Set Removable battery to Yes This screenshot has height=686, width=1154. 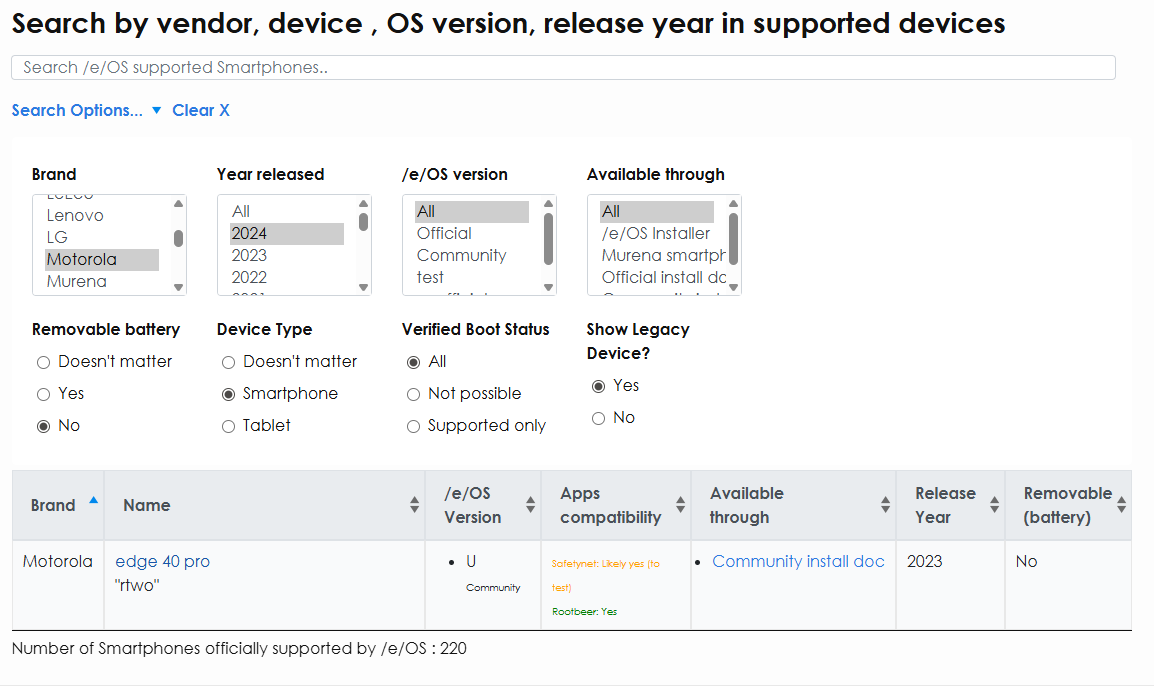[x=43, y=395]
